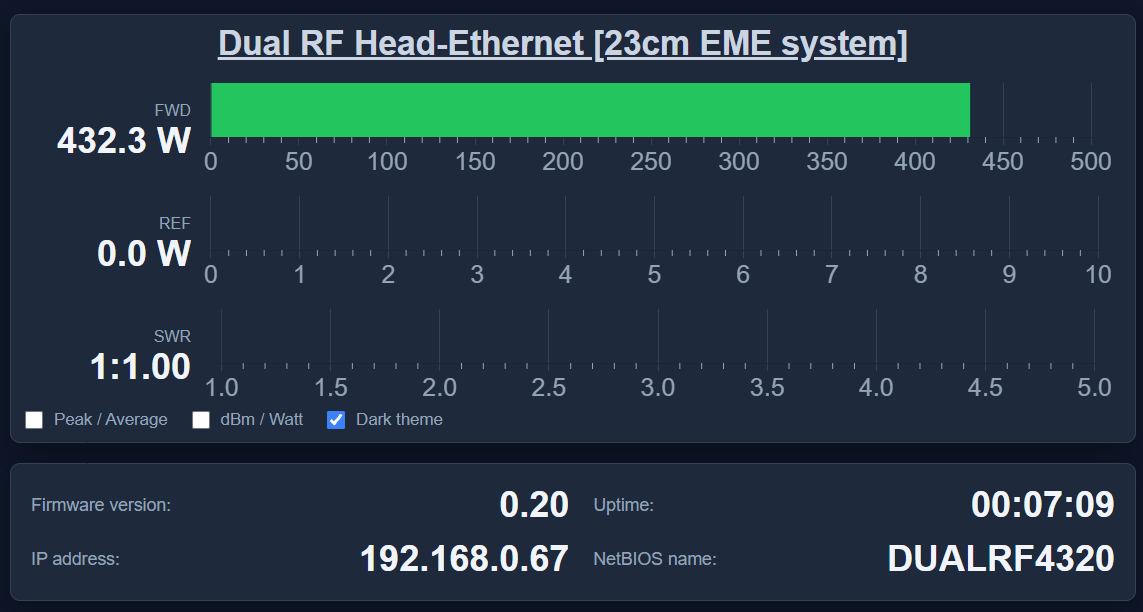Click the IP address value 192.168.0.67
Viewport: 1143px width, 612px height.
point(464,559)
